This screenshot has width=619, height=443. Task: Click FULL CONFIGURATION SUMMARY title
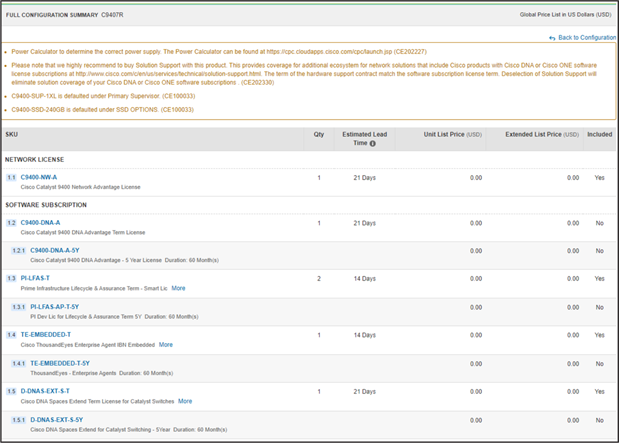(52, 15)
